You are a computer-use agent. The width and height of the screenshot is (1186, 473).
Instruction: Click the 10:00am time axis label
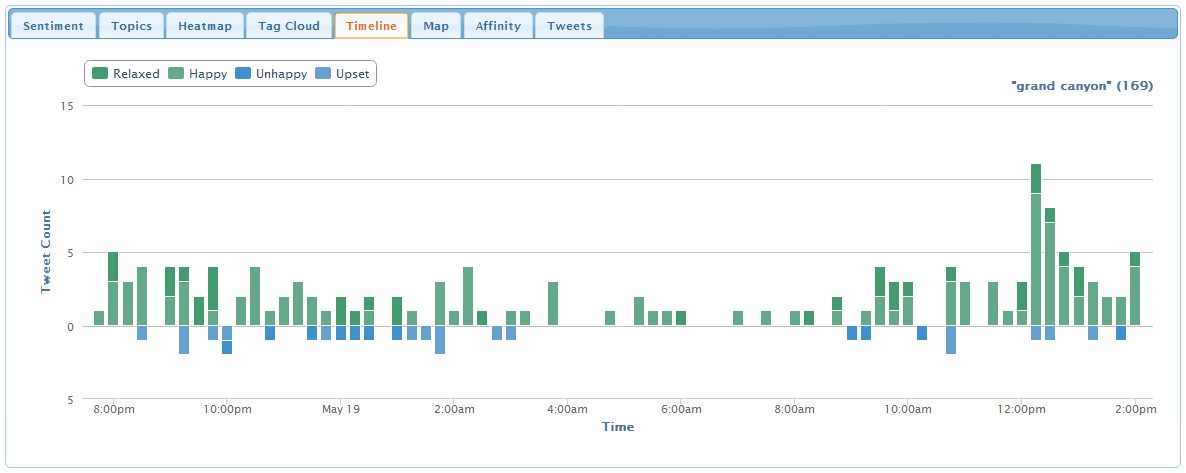coord(908,409)
